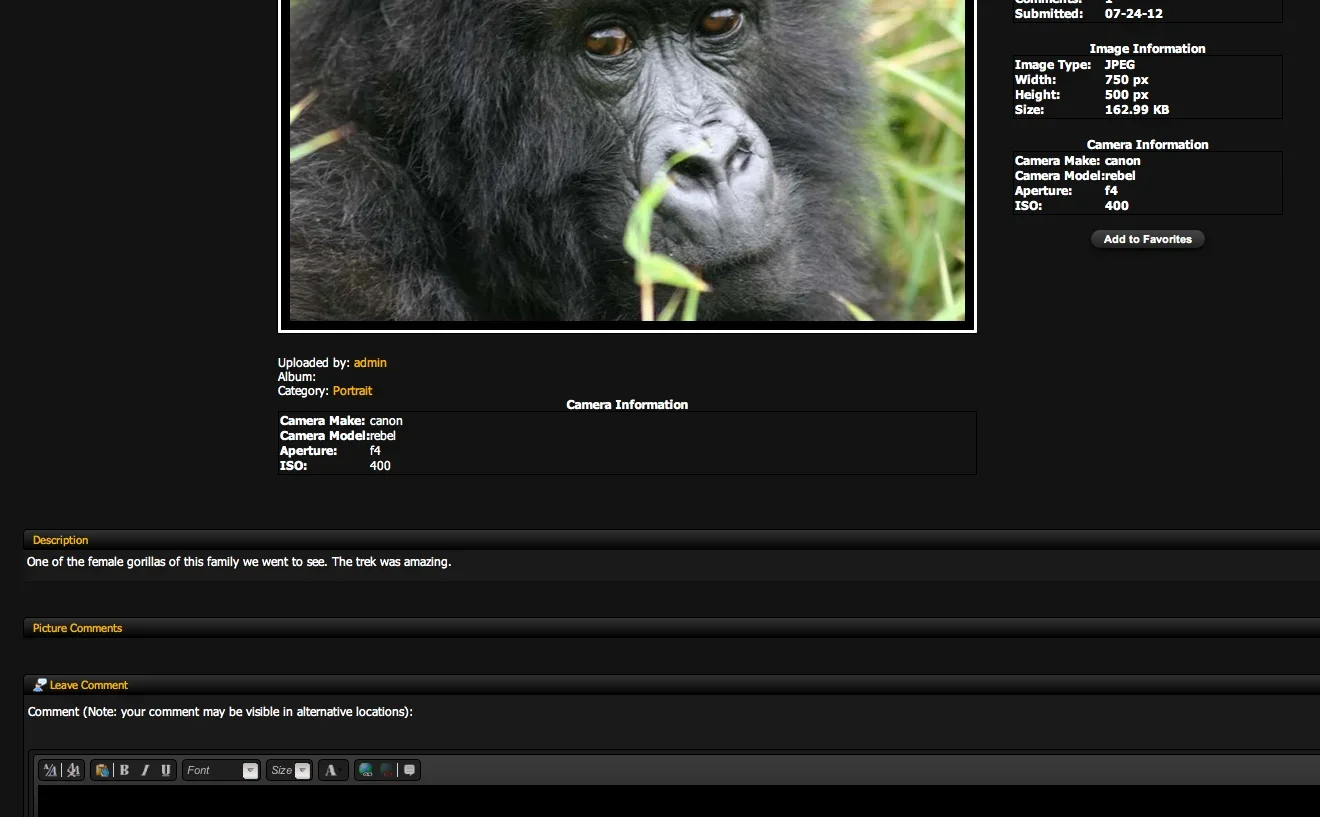Click the Description section header
The image size is (1320, 817).
(x=60, y=540)
